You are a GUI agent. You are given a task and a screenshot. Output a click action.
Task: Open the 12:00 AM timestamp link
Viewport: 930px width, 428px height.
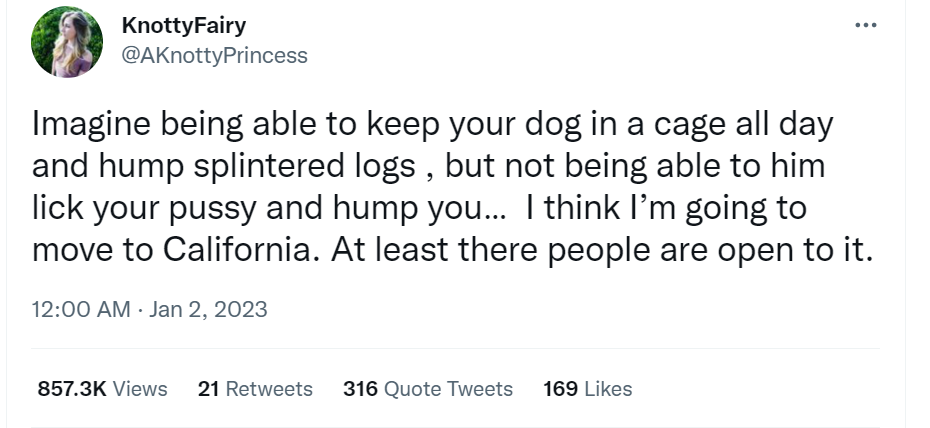pos(81,309)
